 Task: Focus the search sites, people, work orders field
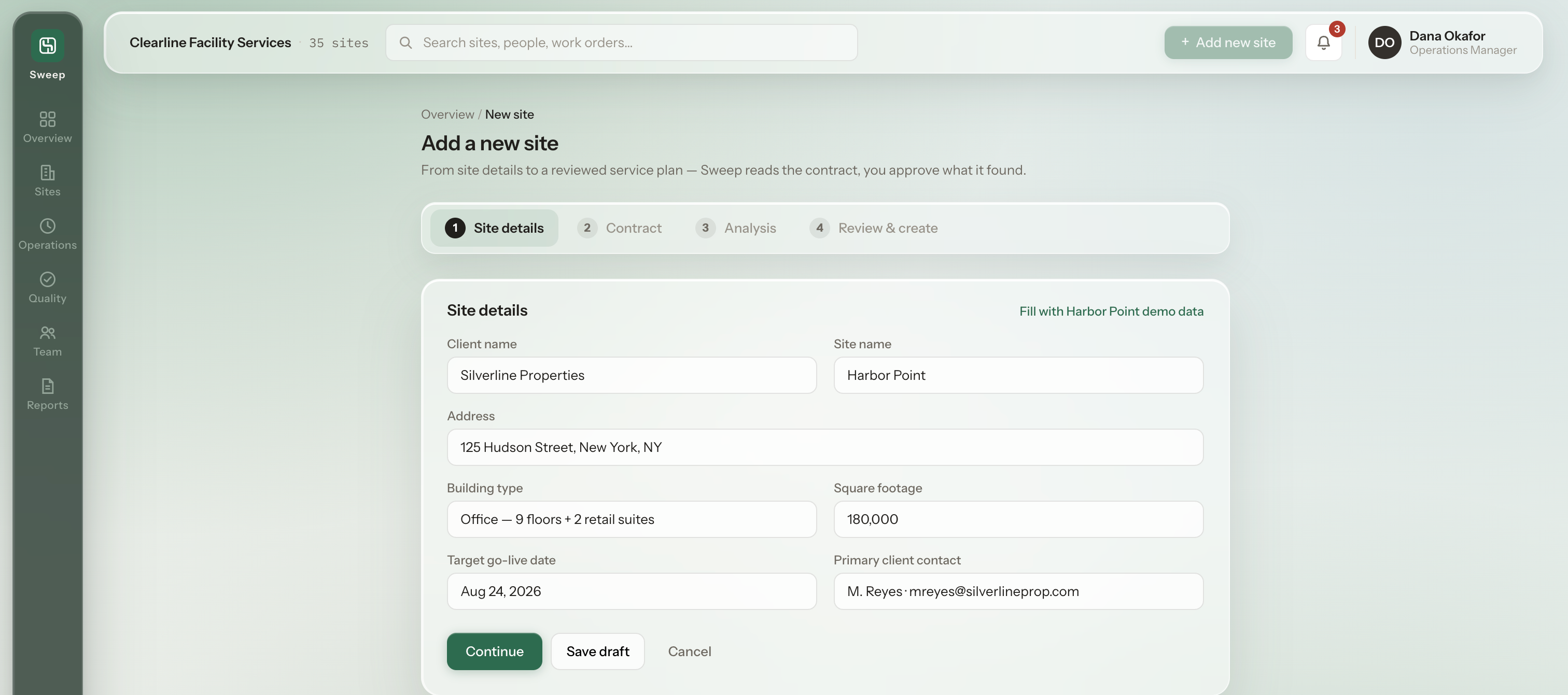point(622,42)
